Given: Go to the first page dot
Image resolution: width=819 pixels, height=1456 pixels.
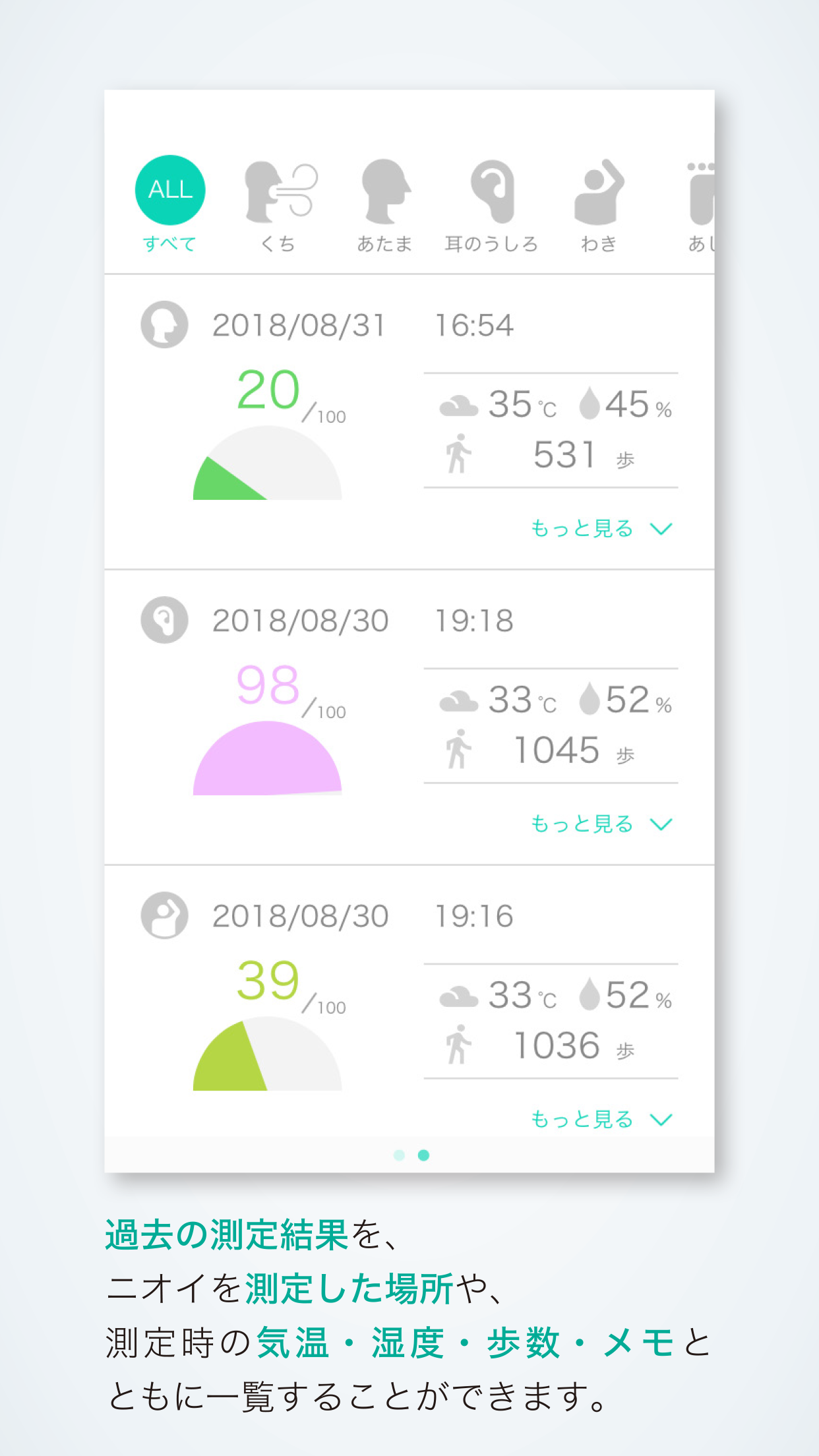Looking at the screenshot, I should [399, 1155].
